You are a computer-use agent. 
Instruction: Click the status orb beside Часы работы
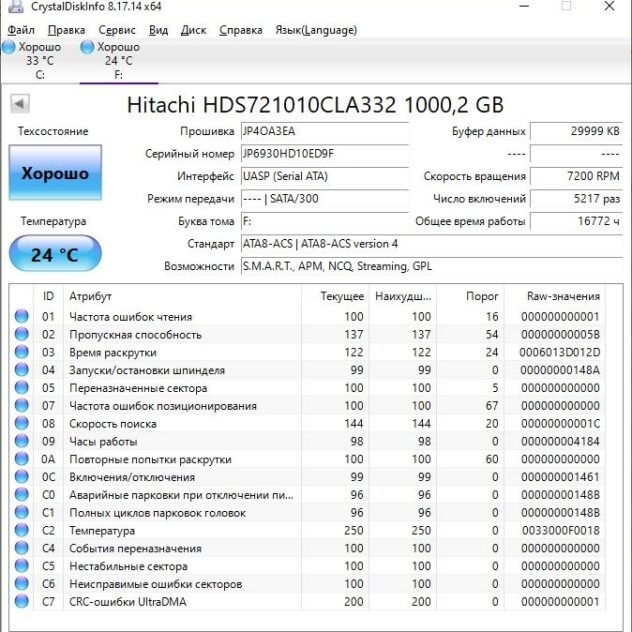21,442
